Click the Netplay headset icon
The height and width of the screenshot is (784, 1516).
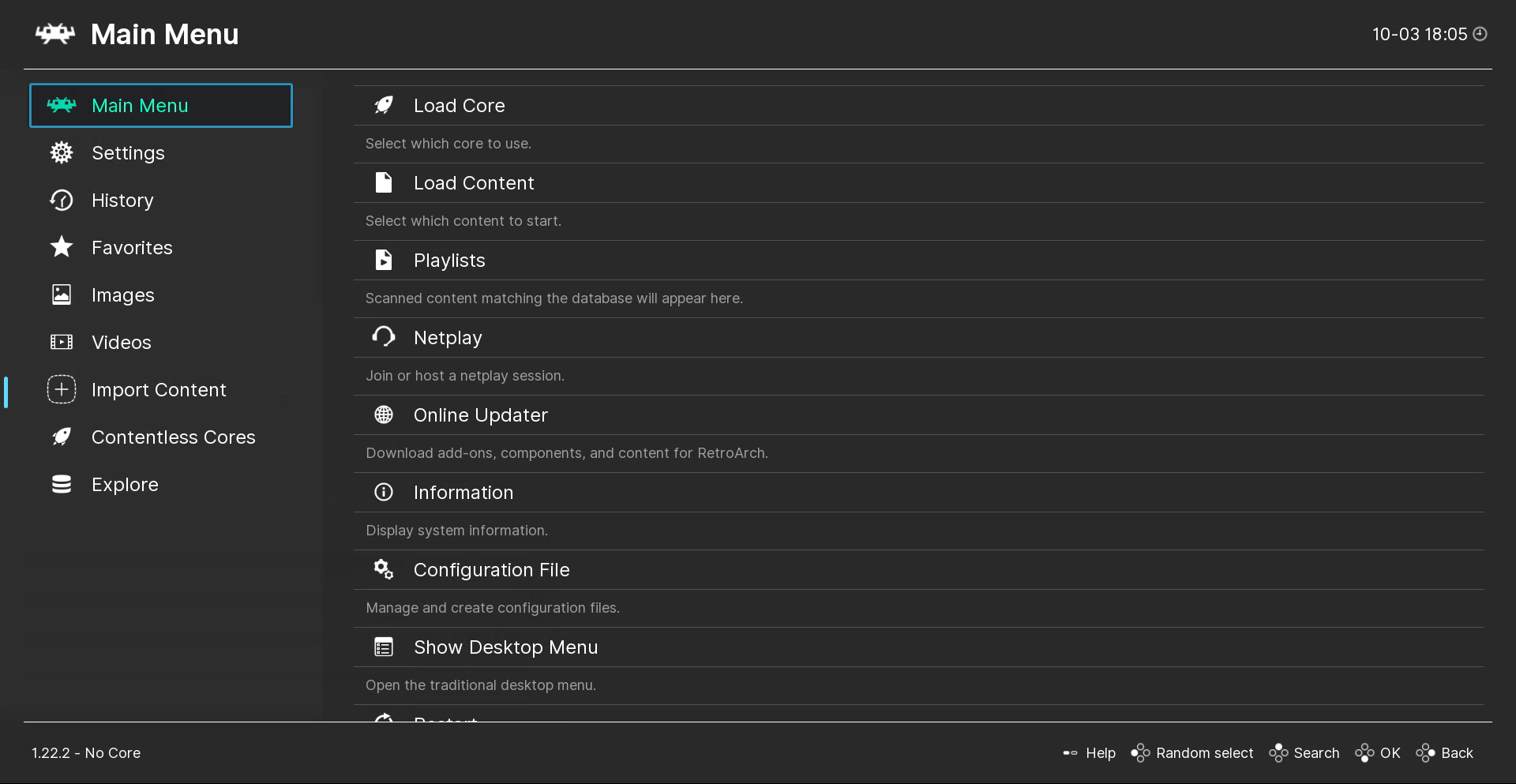click(384, 337)
